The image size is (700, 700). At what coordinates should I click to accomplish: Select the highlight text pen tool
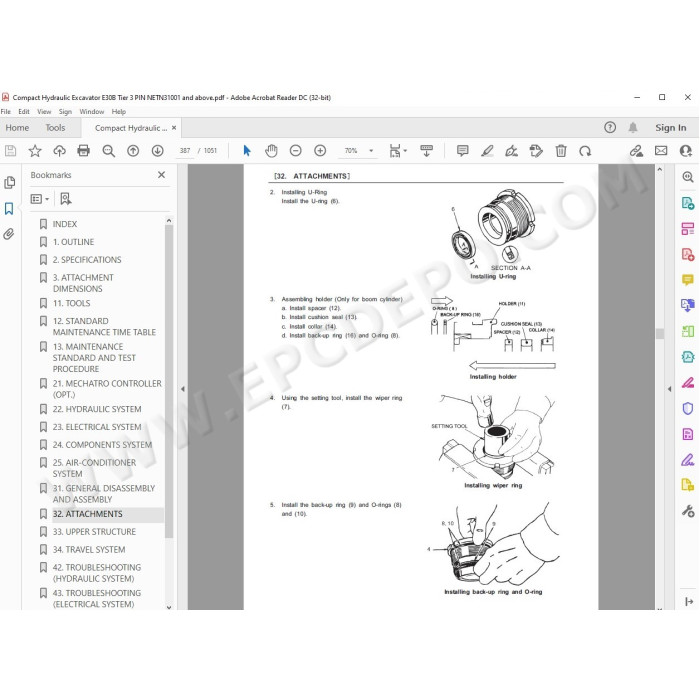[x=487, y=151]
